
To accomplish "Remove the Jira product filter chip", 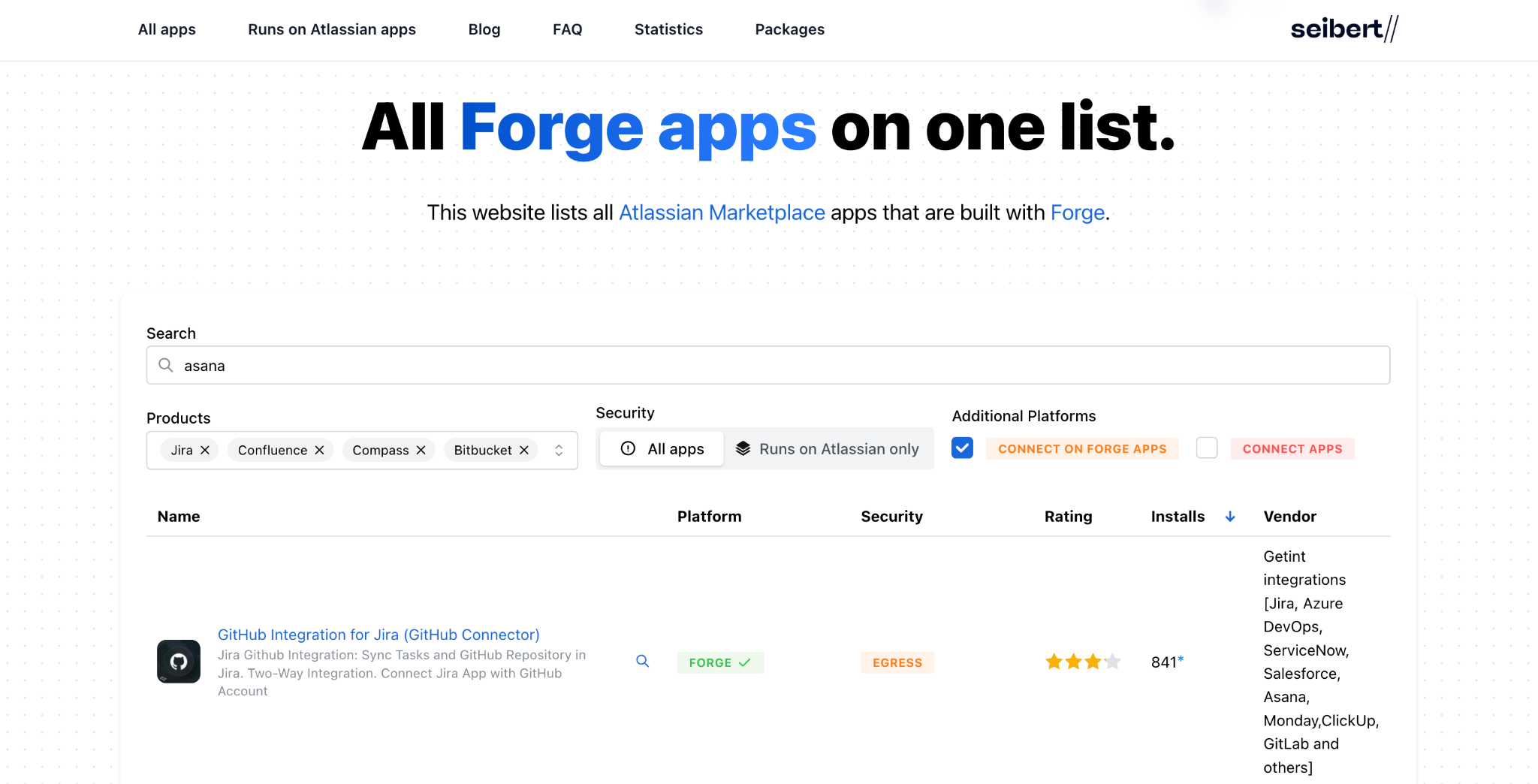I will point(205,450).
